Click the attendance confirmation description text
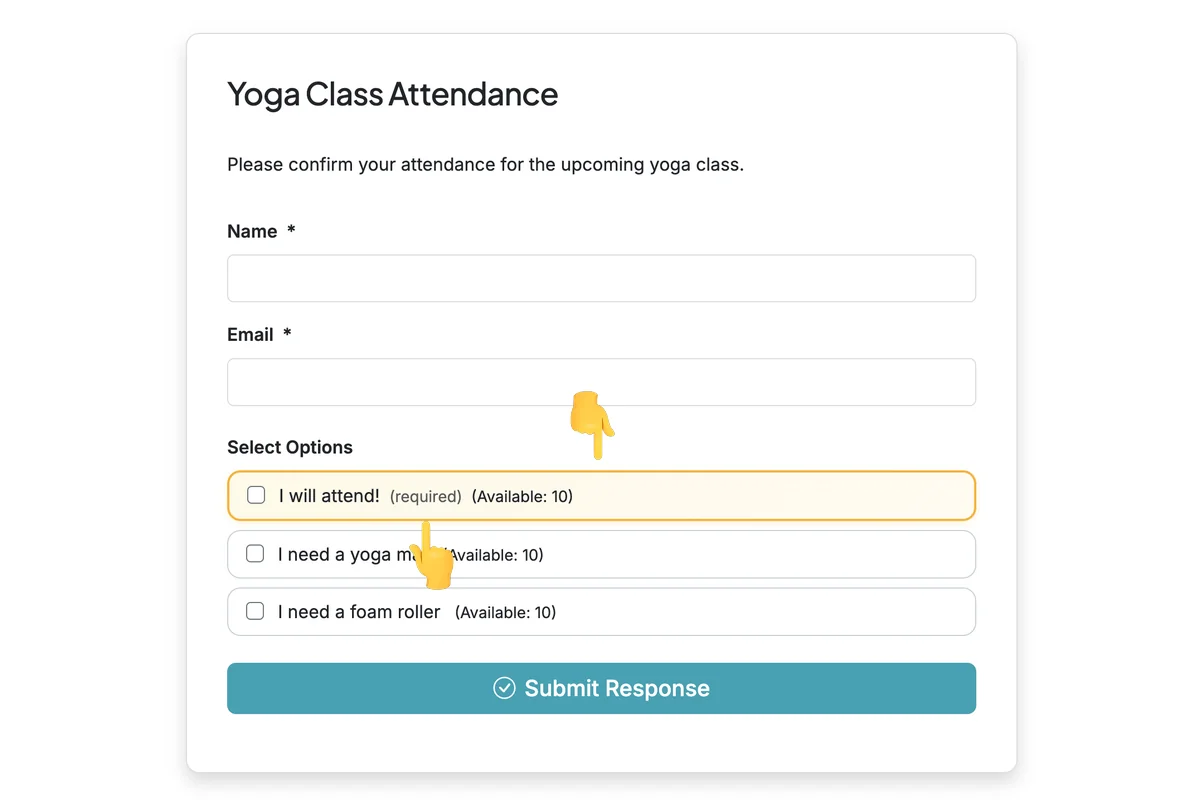 pos(485,164)
